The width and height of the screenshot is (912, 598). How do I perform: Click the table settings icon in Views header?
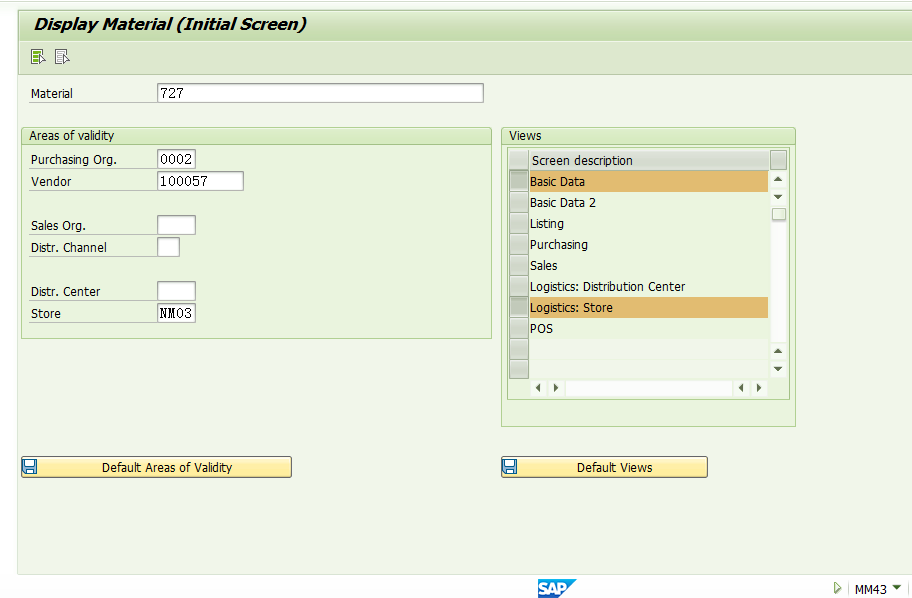[x=778, y=160]
